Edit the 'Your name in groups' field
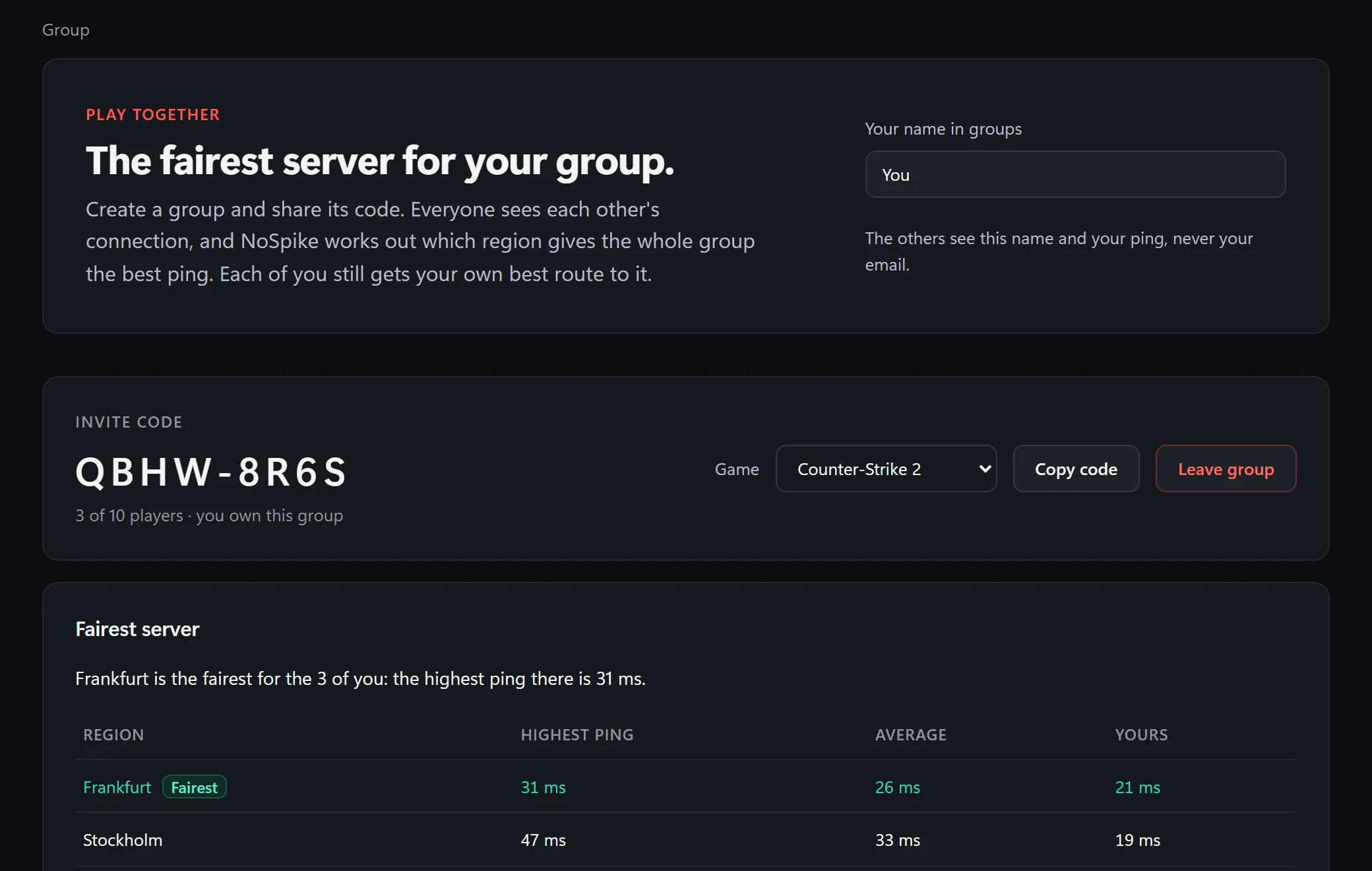 coord(1075,174)
